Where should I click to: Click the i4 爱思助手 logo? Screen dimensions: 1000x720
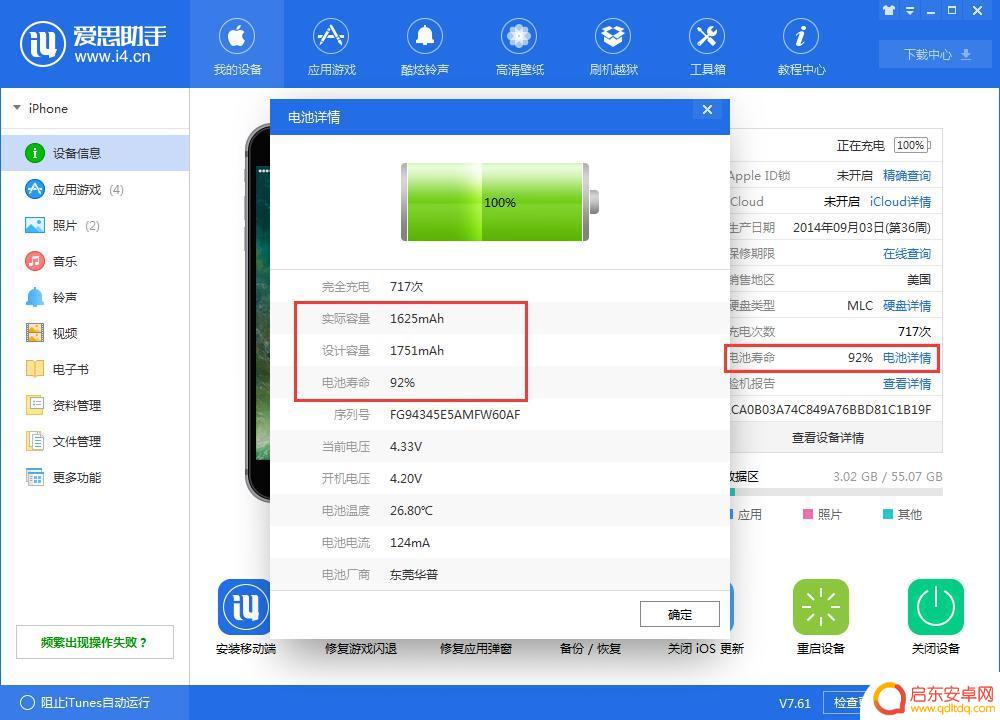pyautogui.click(x=94, y=43)
